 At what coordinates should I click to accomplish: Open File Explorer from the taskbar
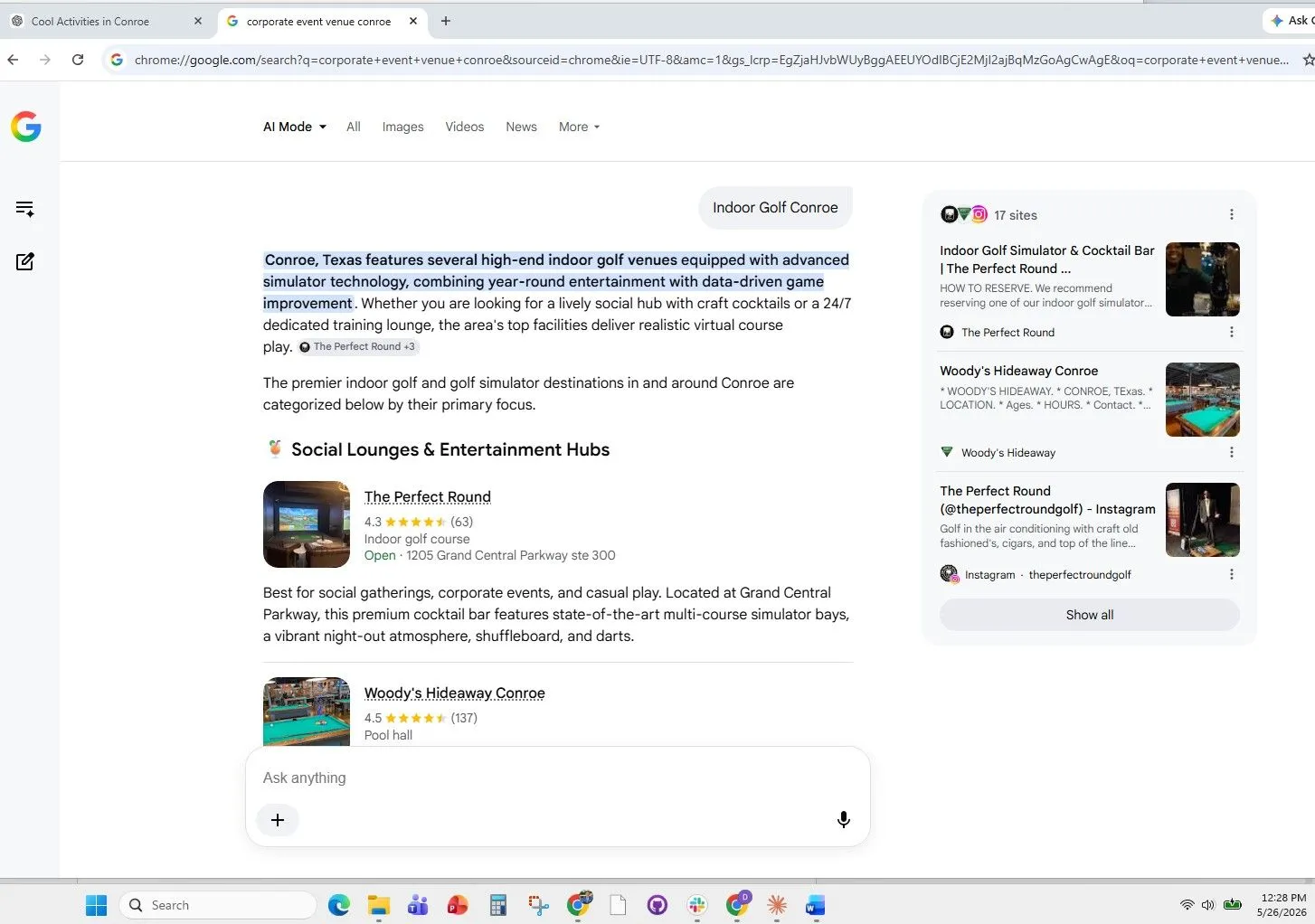click(378, 905)
